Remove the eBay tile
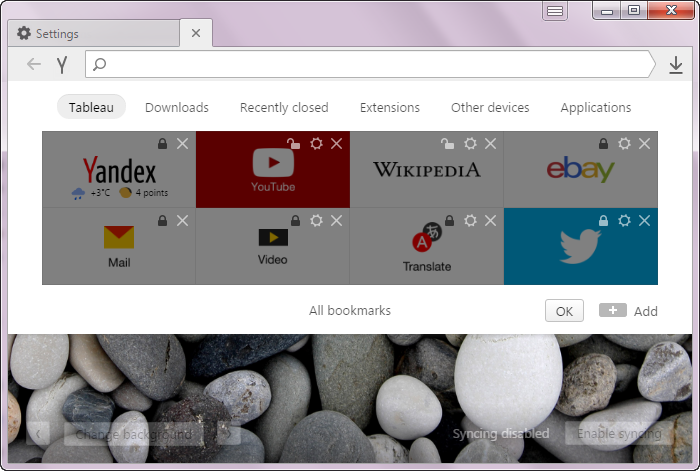This screenshot has width=700, height=471. (644, 144)
